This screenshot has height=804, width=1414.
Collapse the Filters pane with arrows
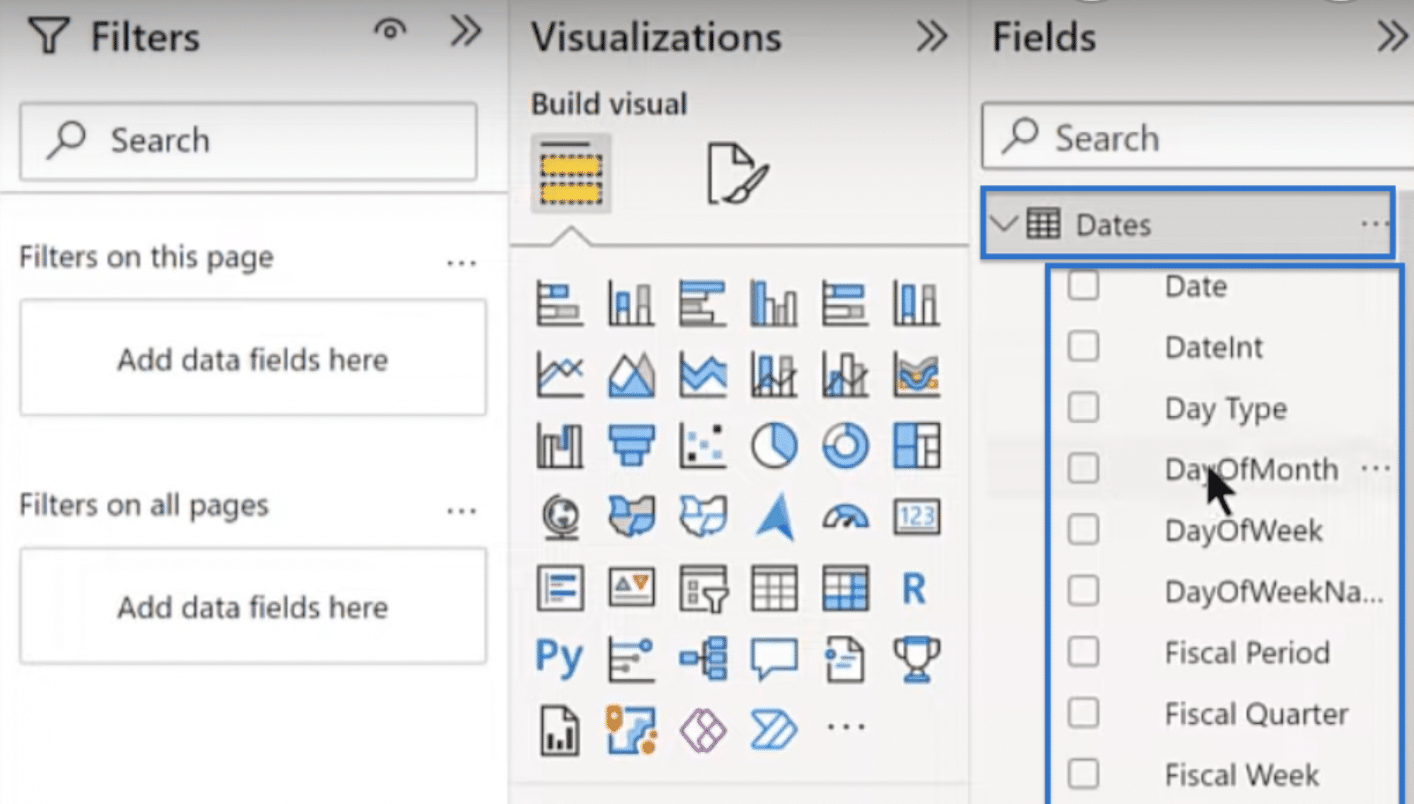[x=466, y=32]
